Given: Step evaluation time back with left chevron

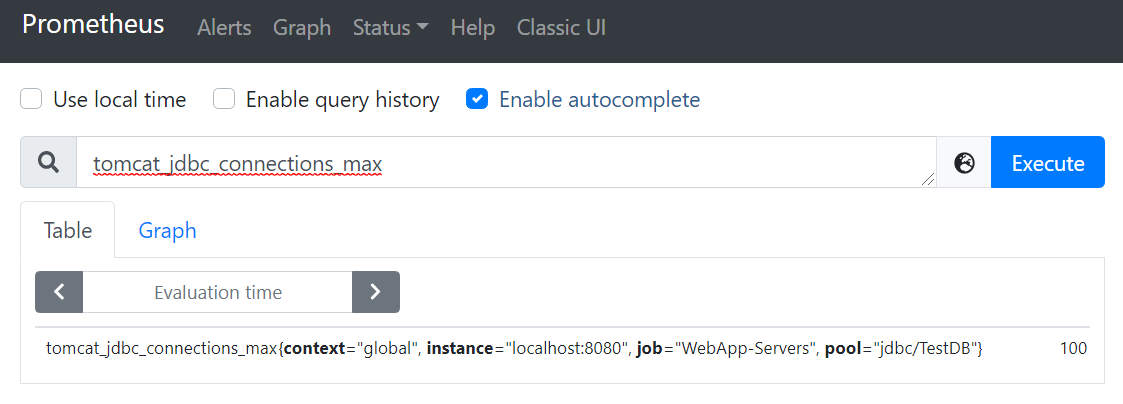Looking at the screenshot, I should coord(59,292).
